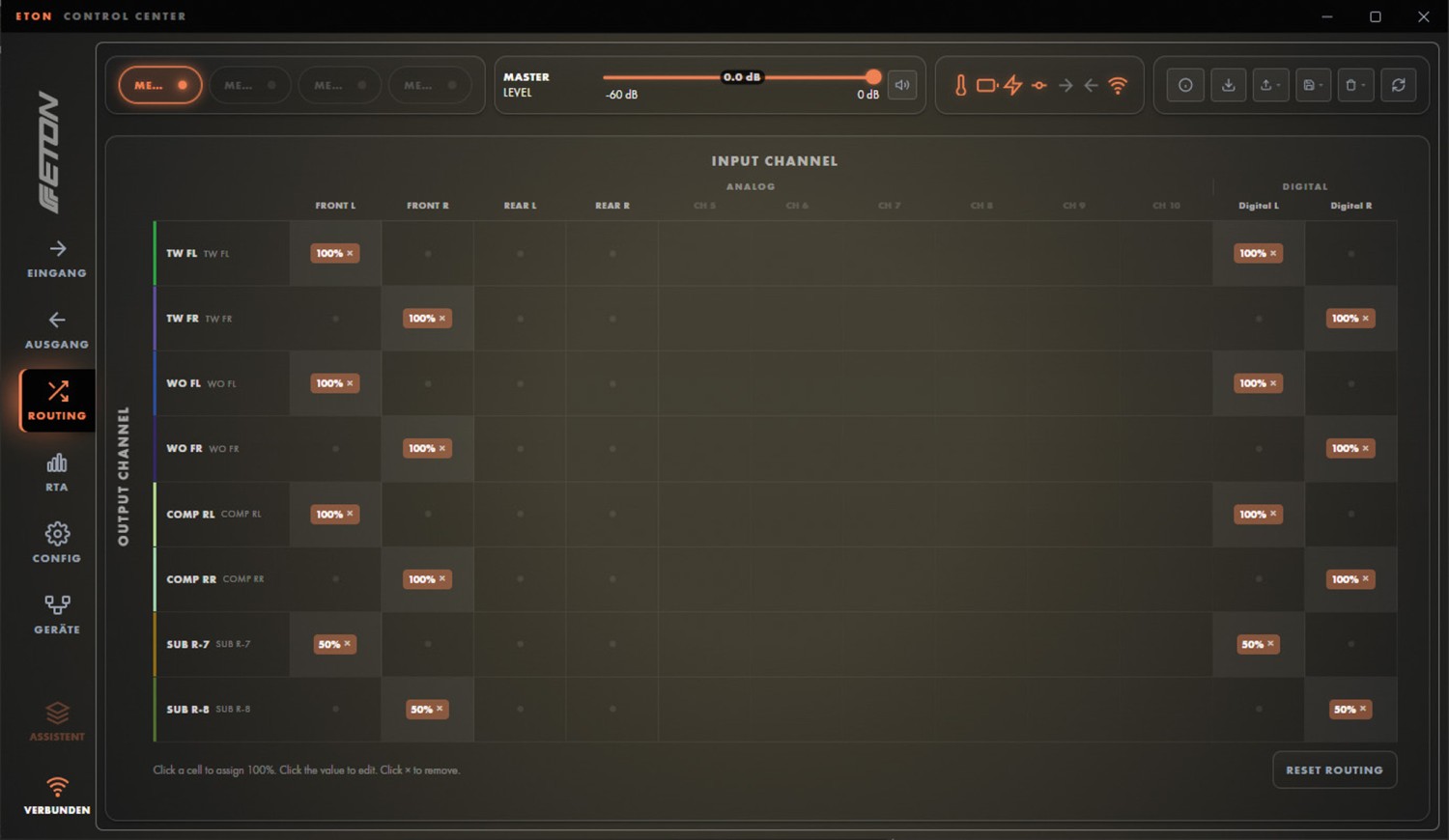Screen dimensions: 1449x840
Task: Open the Assistent wizard
Action: (57, 721)
